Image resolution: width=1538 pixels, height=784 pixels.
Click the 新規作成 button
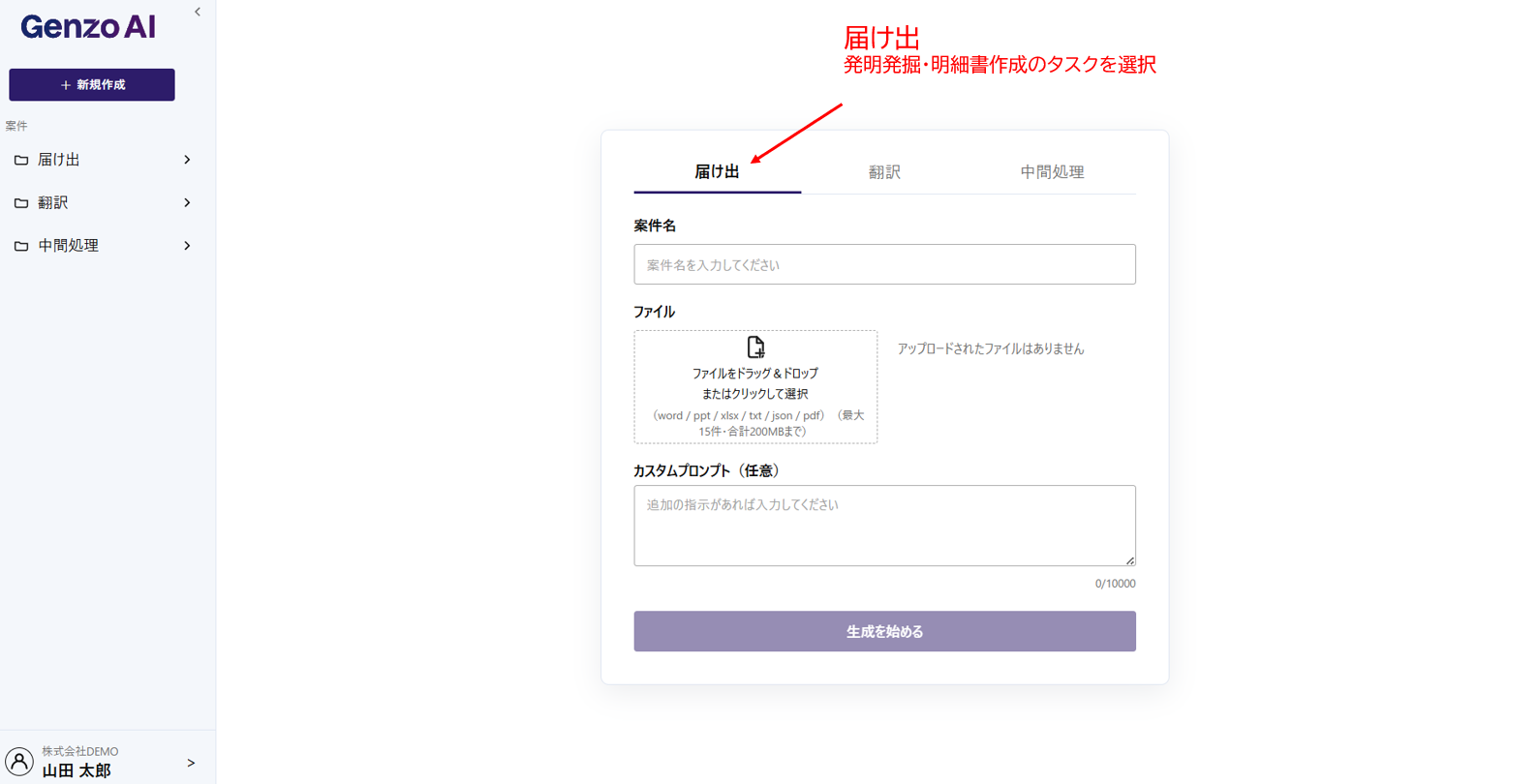[x=92, y=85]
